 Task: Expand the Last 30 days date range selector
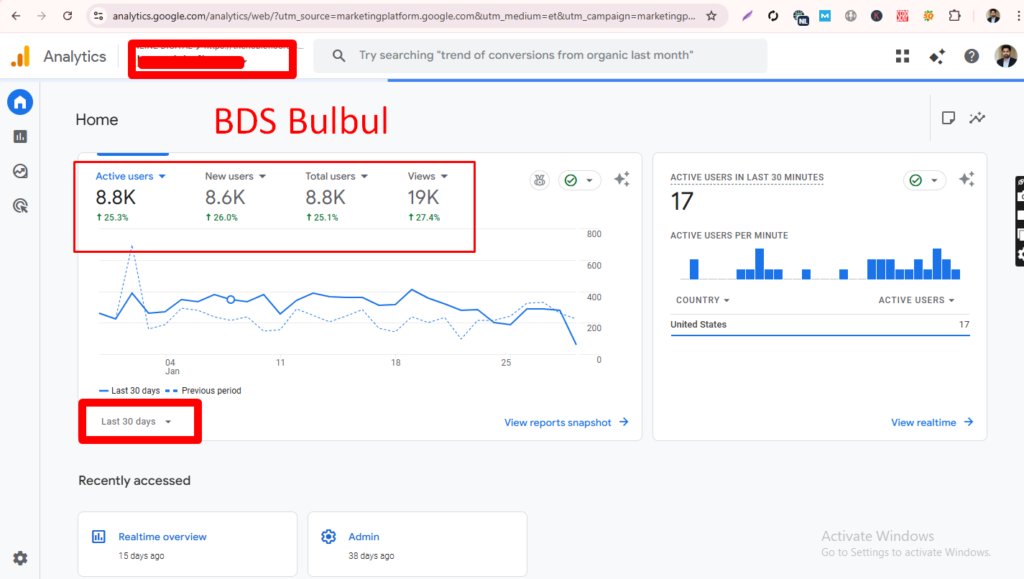(x=138, y=421)
